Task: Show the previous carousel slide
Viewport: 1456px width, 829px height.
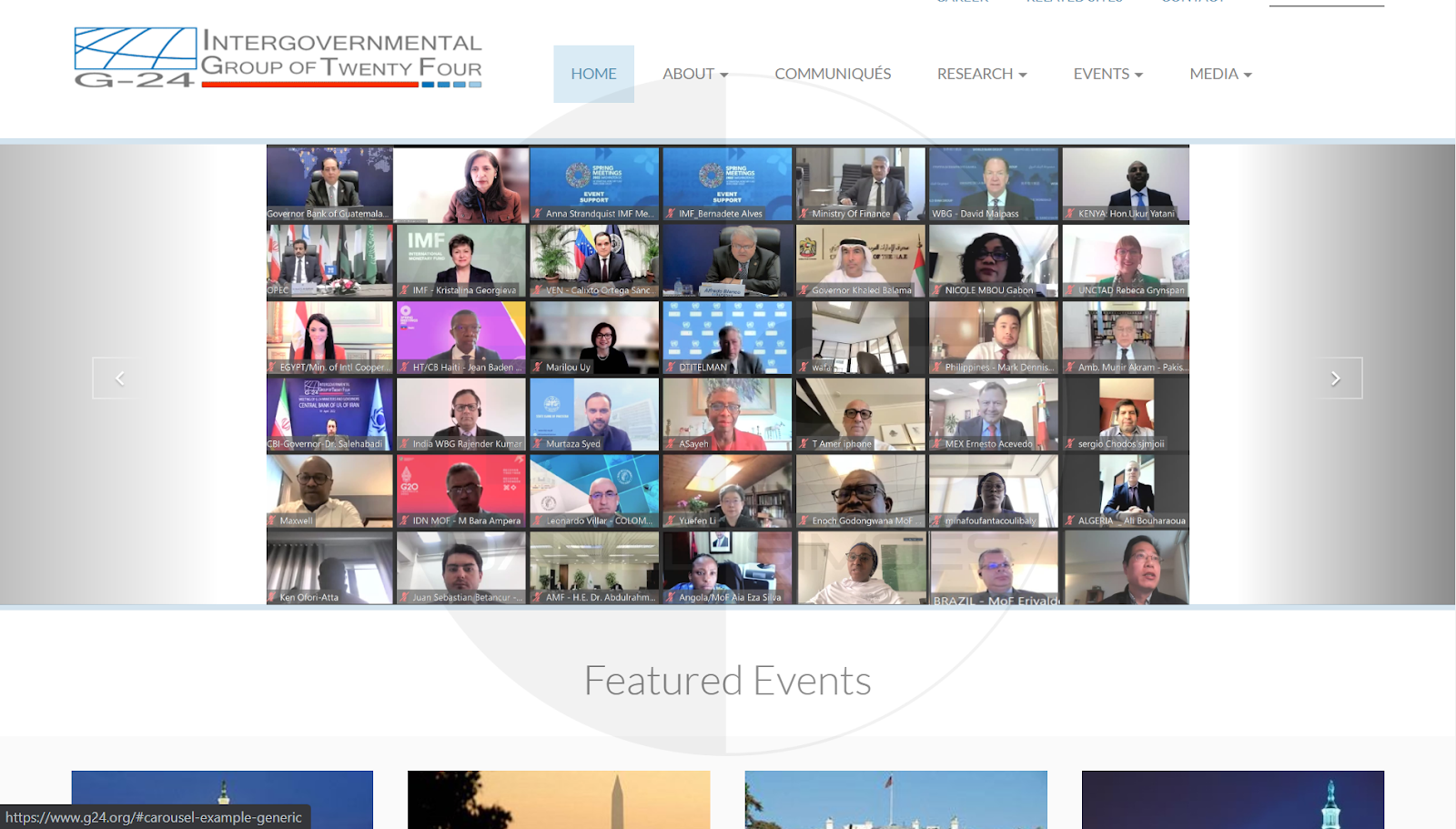Action: (x=119, y=378)
